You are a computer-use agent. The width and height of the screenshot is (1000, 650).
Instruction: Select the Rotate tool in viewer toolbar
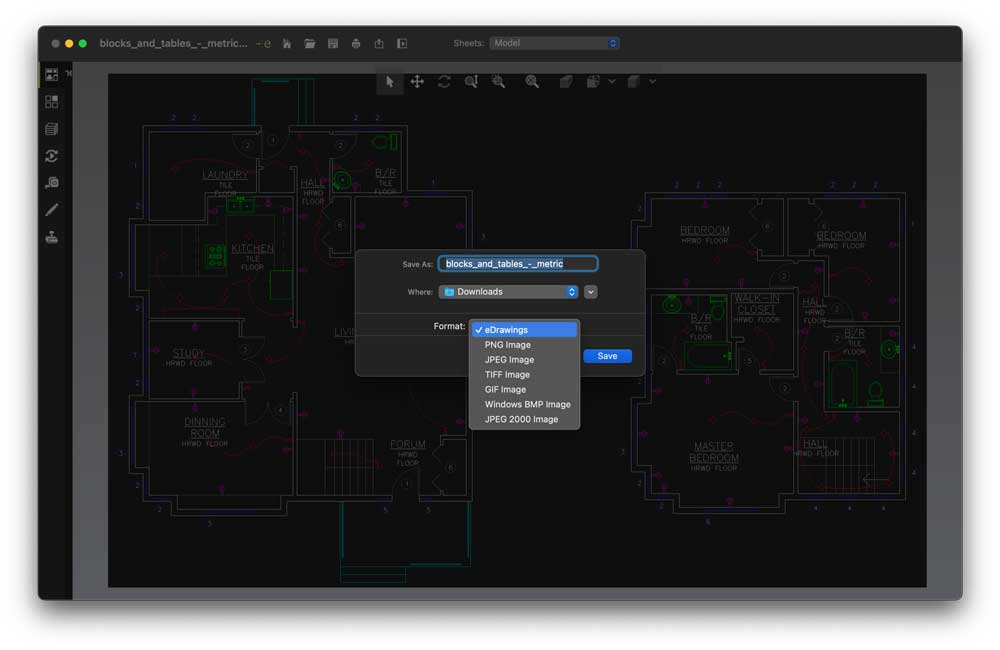[444, 82]
